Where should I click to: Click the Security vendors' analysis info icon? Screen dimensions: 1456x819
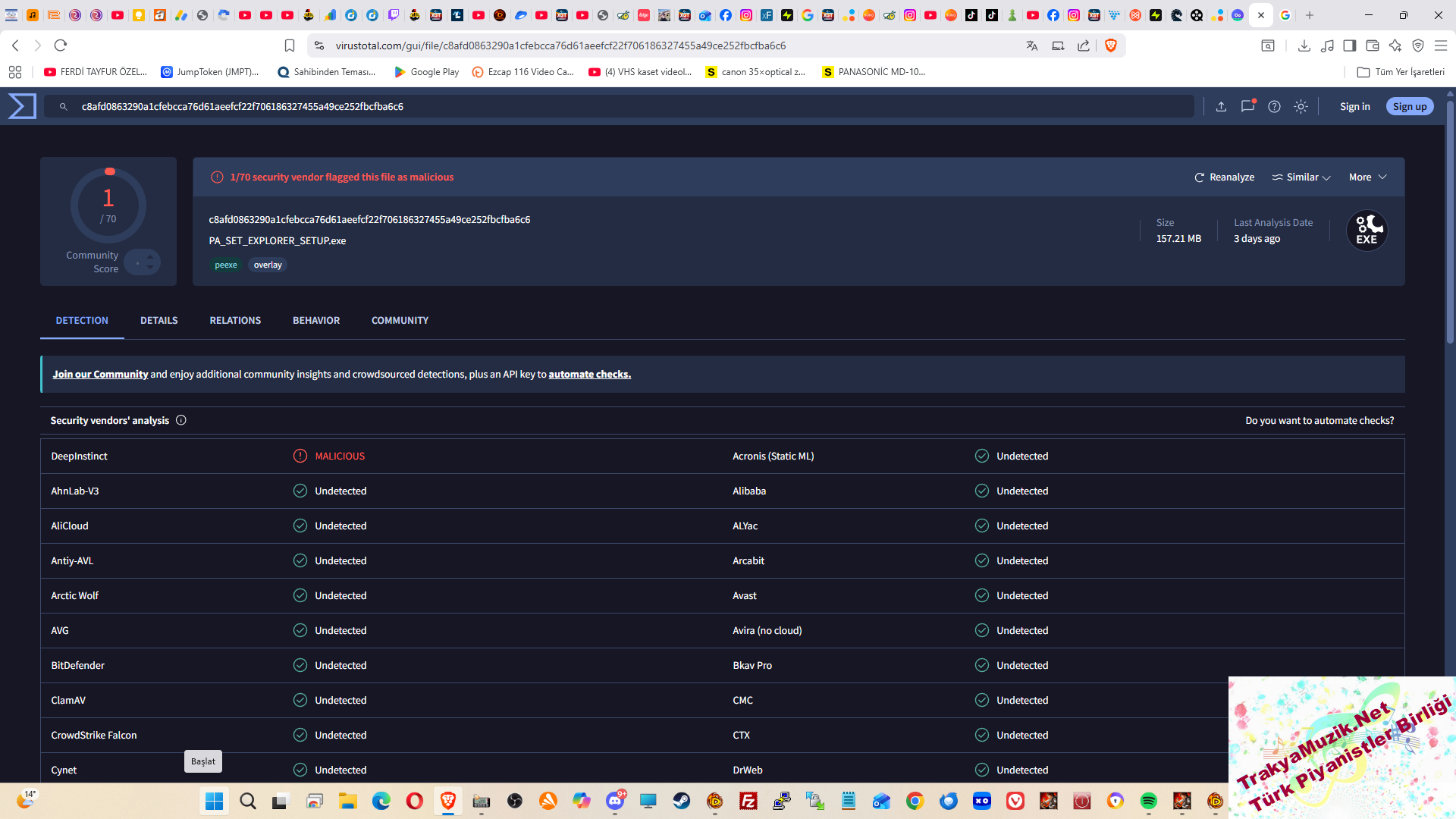pyautogui.click(x=181, y=421)
